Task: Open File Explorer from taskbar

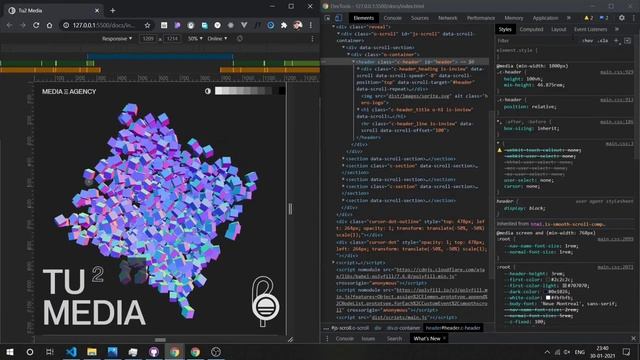Action: point(92,352)
